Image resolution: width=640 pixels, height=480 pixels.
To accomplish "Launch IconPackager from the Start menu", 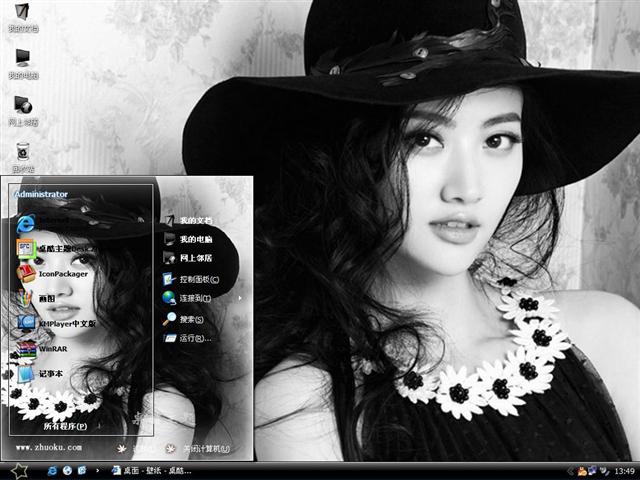I will pyautogui.click(x=52, y=273).
